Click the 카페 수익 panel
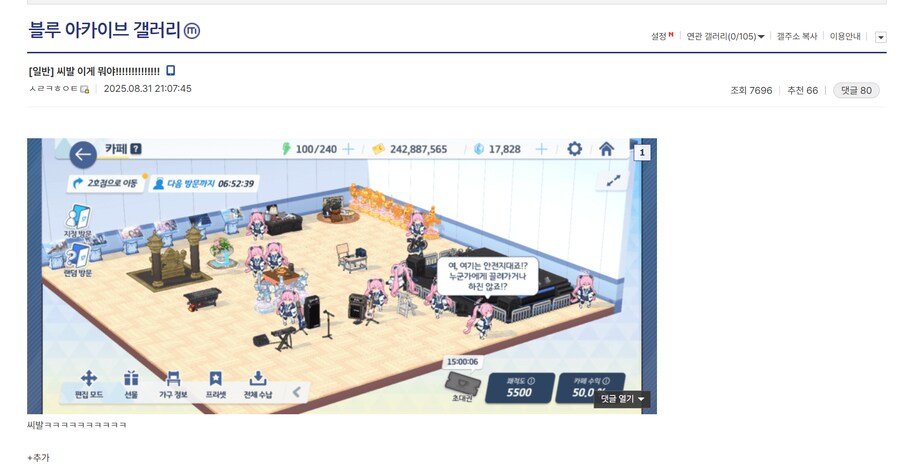The height and width of the screenshot is (473, 900). click(588, 387)
